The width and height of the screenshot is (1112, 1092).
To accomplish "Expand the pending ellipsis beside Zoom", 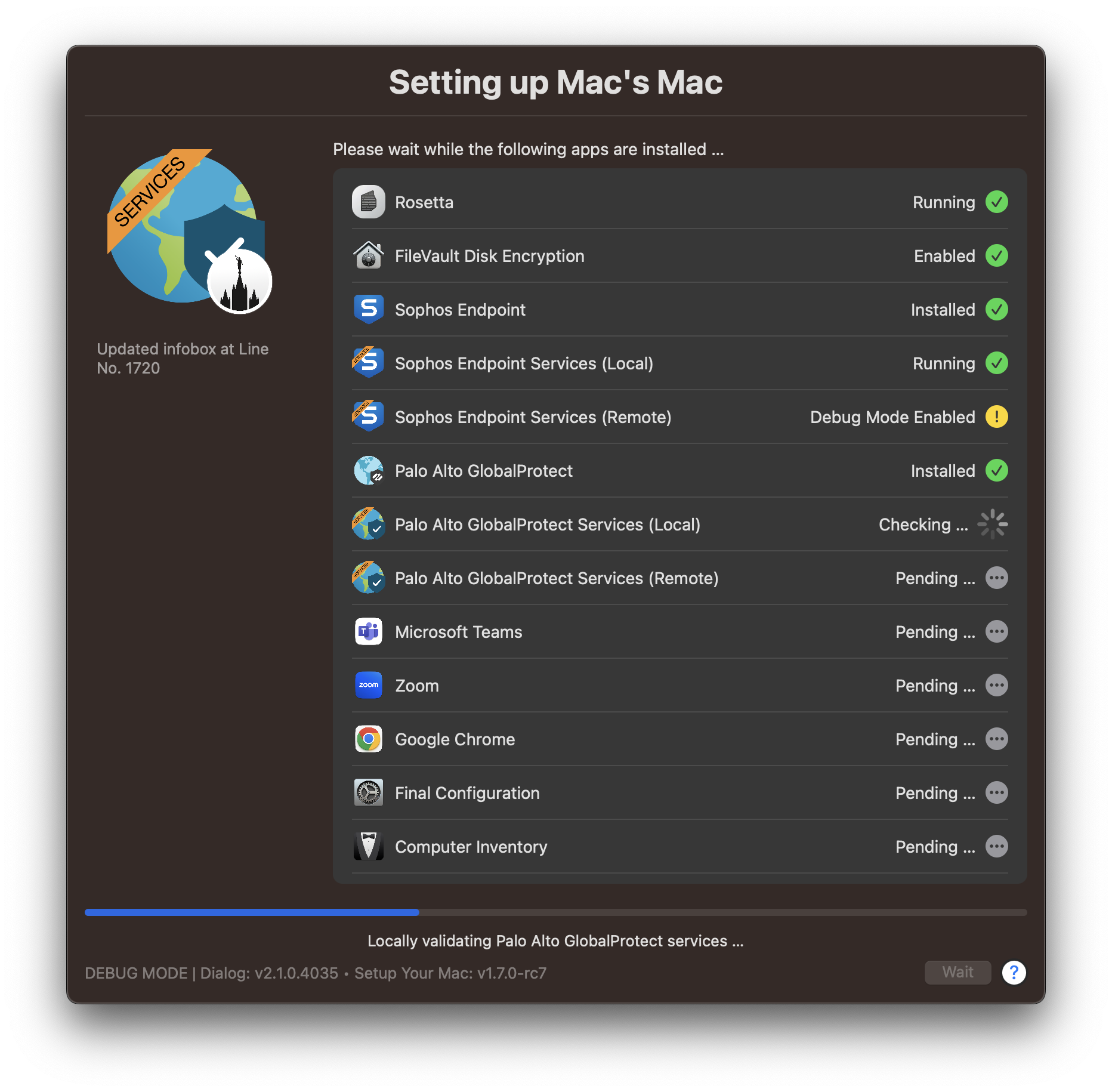I will (x=997, y=685).
